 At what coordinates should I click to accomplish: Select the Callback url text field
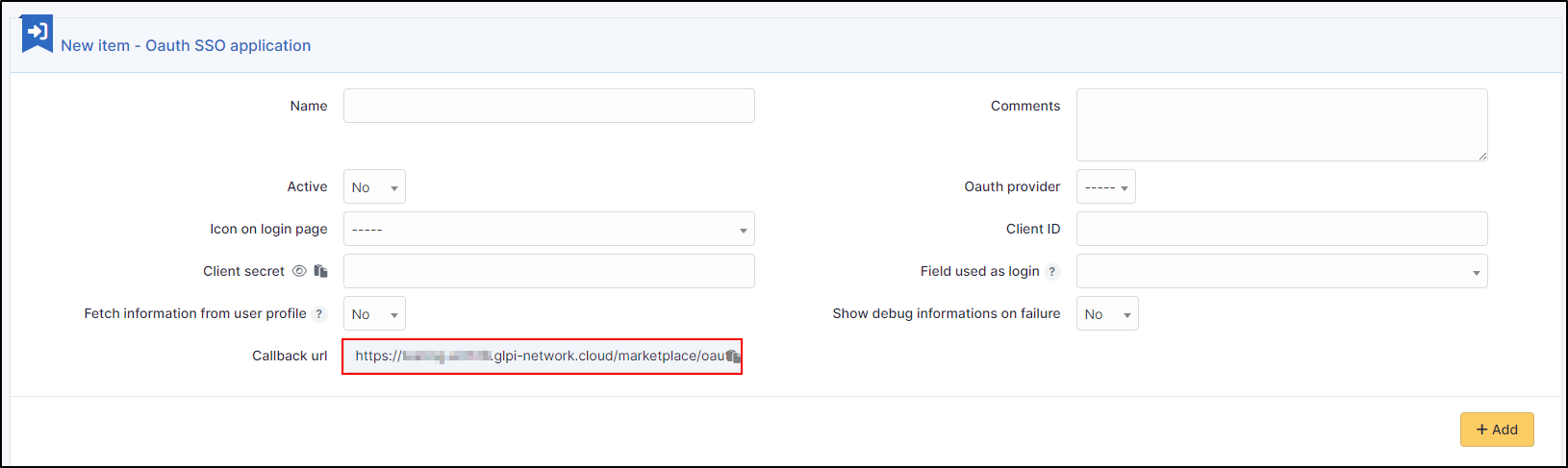[534, 357]
